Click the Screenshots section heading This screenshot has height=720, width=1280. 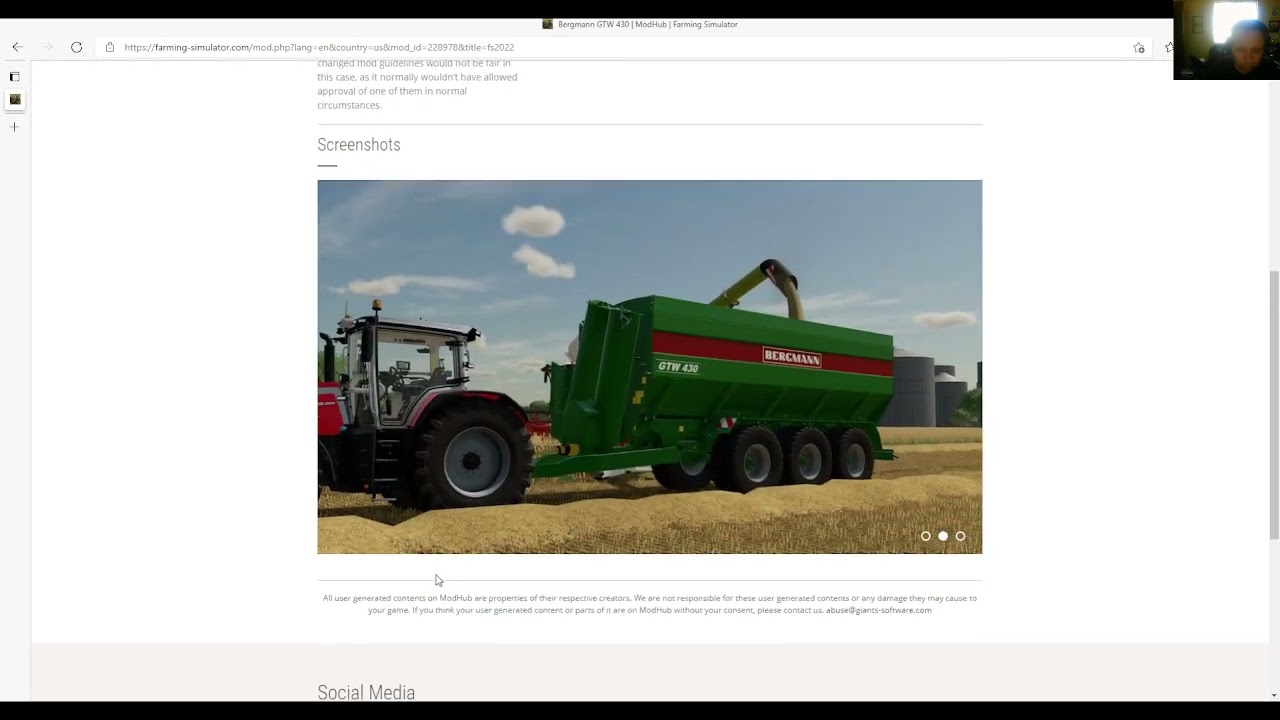coord(359,145)
